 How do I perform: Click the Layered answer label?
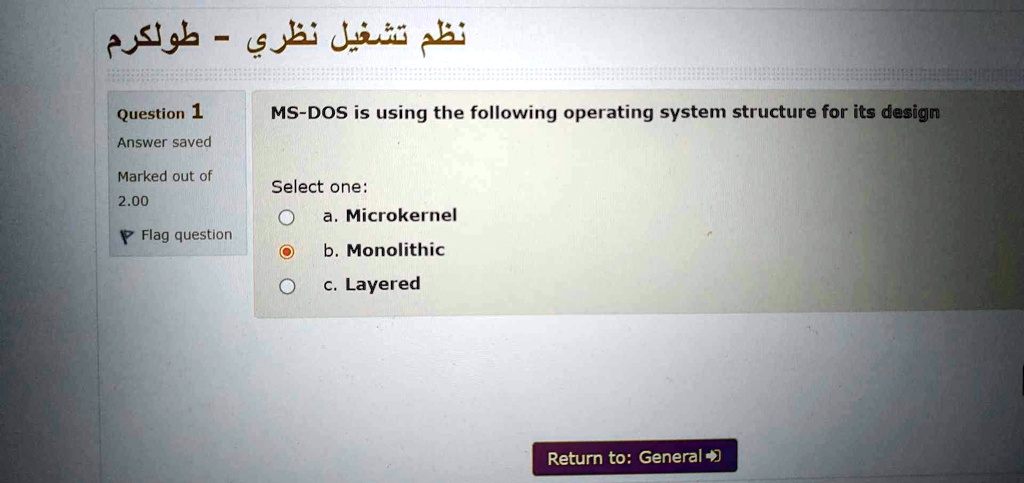coord(383,285)
